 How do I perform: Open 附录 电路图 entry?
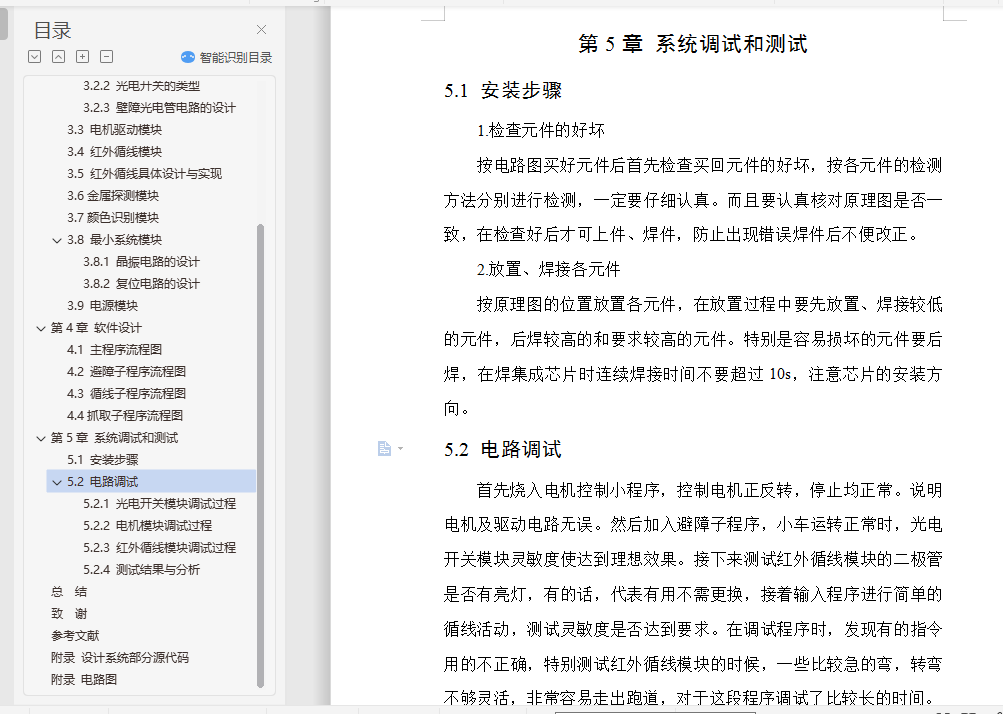point(84,679)
